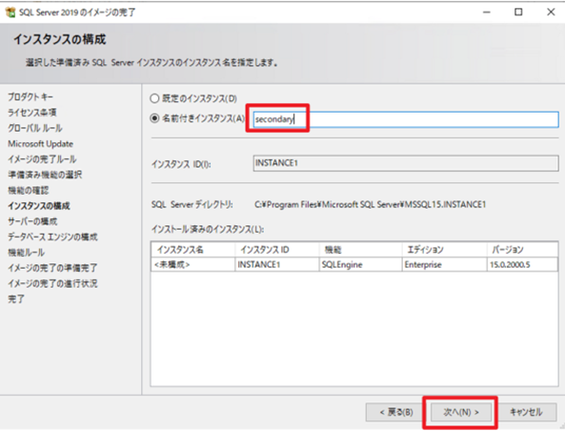Click the 完了 step in sidebar
The width and height of the screenshot is (565, 434).
pyautogui.click(x=16, y=298)
